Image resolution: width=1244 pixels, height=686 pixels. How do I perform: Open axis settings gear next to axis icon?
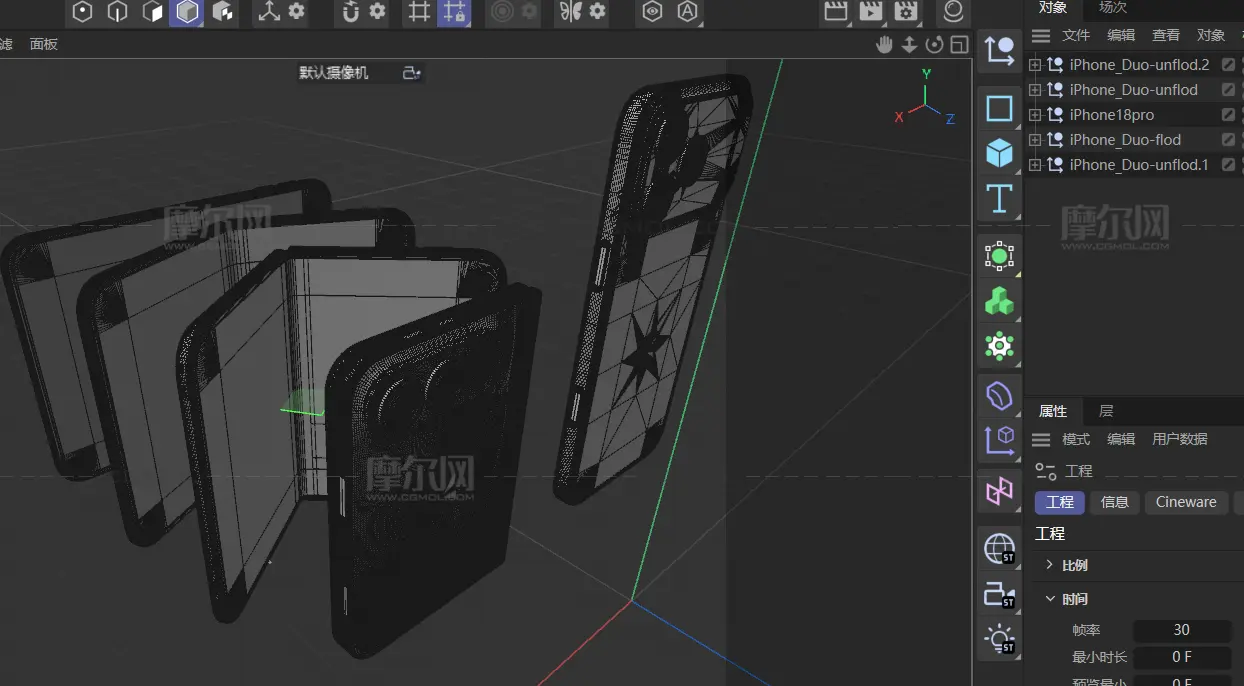point(296,11)
